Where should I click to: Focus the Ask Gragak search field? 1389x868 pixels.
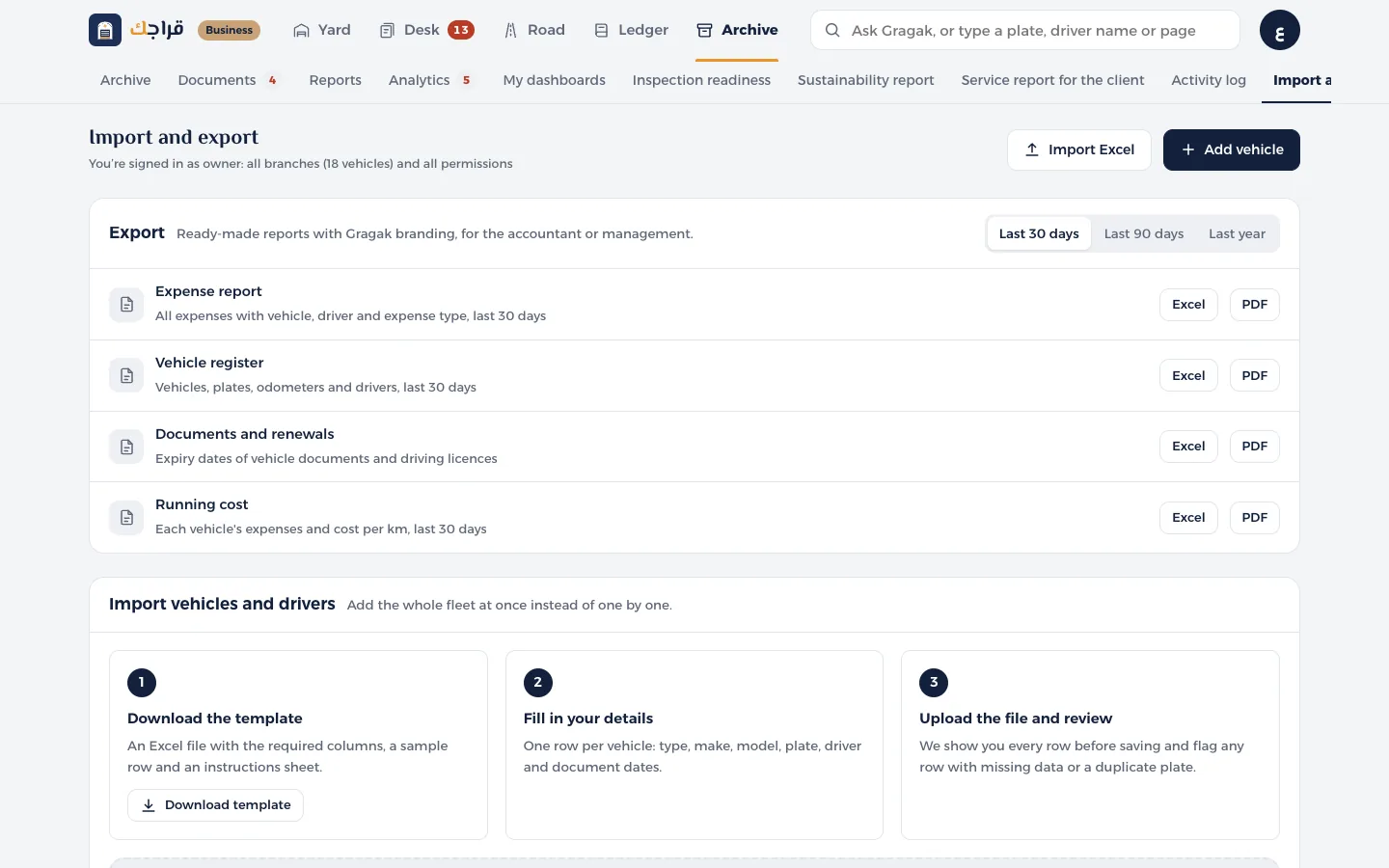1025,30
